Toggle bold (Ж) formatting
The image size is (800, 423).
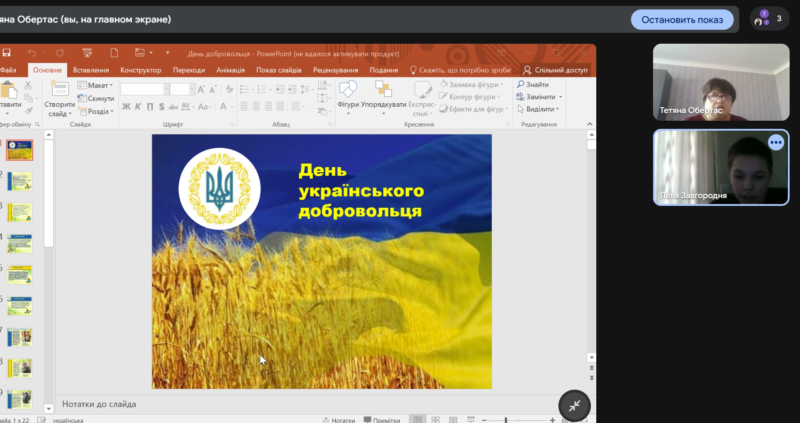126,106
